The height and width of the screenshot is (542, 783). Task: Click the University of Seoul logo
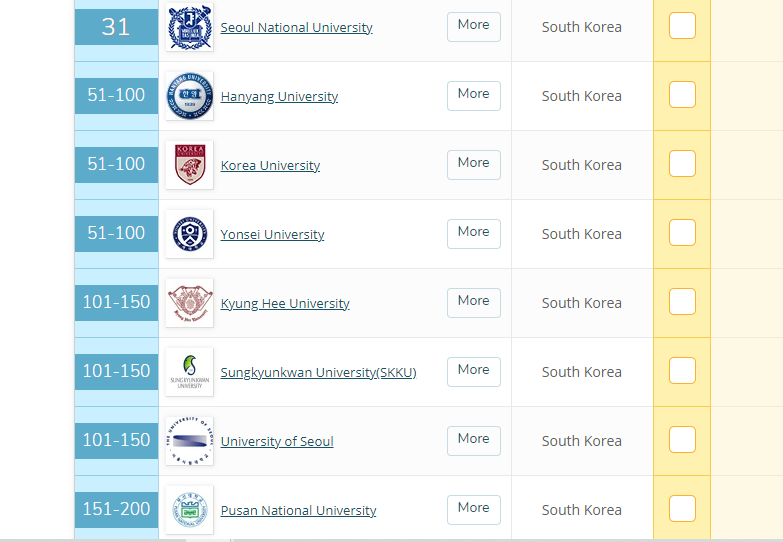189,440
